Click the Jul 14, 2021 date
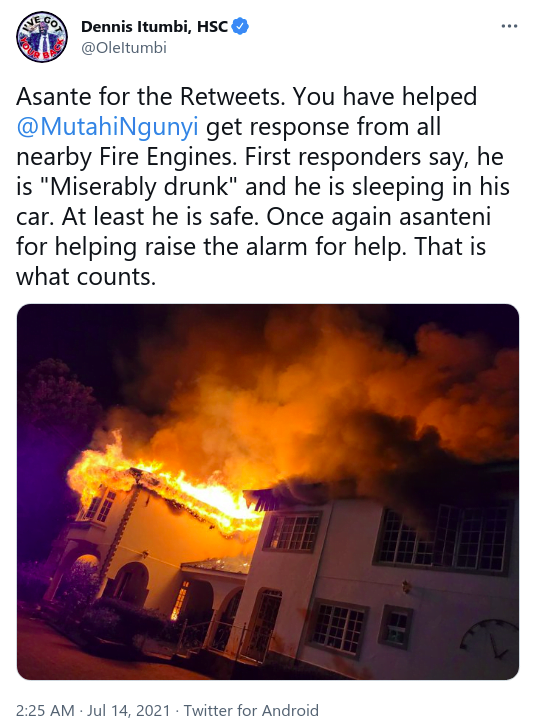Viewport: 537px width, 725px height. (129, 710)
